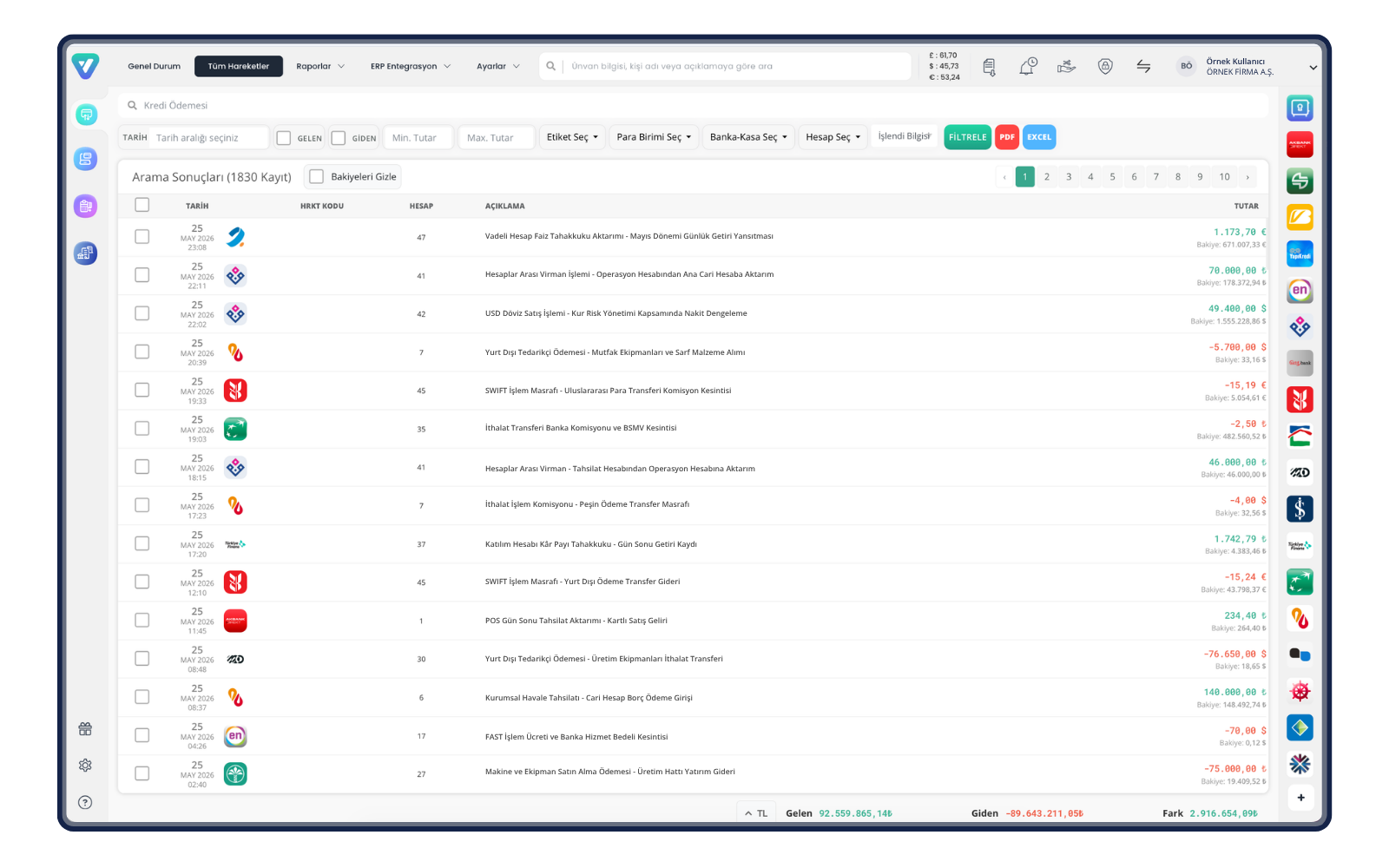The height and width of the screenshot is (868, 1389).
Task: Click the blue V logo icon
Action: pyautogui.click(x=85, y=66)
